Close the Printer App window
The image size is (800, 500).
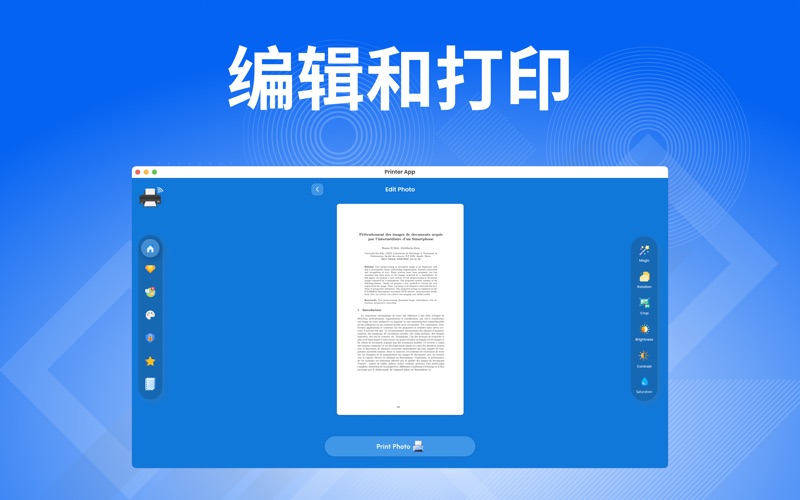pyautogui.click(x=138, y=172)
